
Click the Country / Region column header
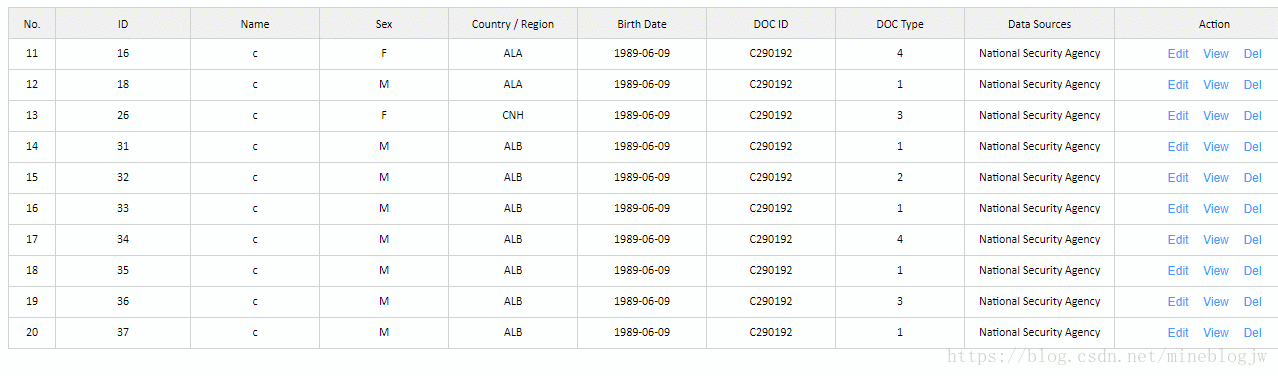513,24
